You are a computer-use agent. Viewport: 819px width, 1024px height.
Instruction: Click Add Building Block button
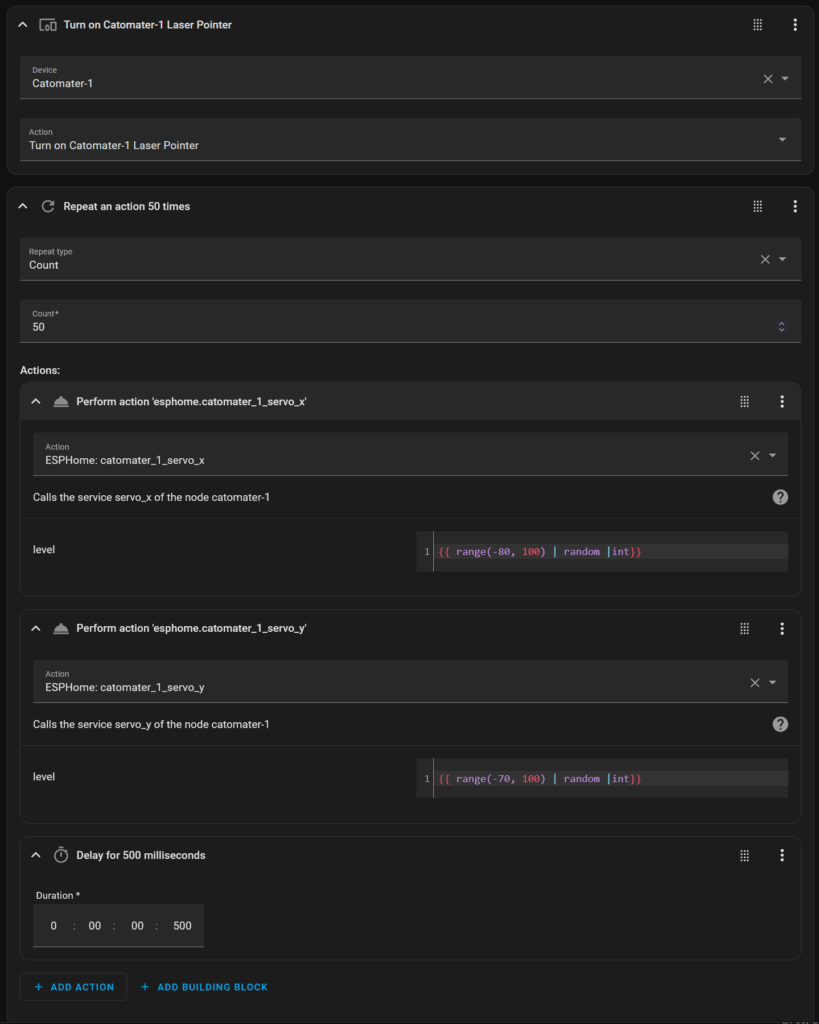click(204, 987)
